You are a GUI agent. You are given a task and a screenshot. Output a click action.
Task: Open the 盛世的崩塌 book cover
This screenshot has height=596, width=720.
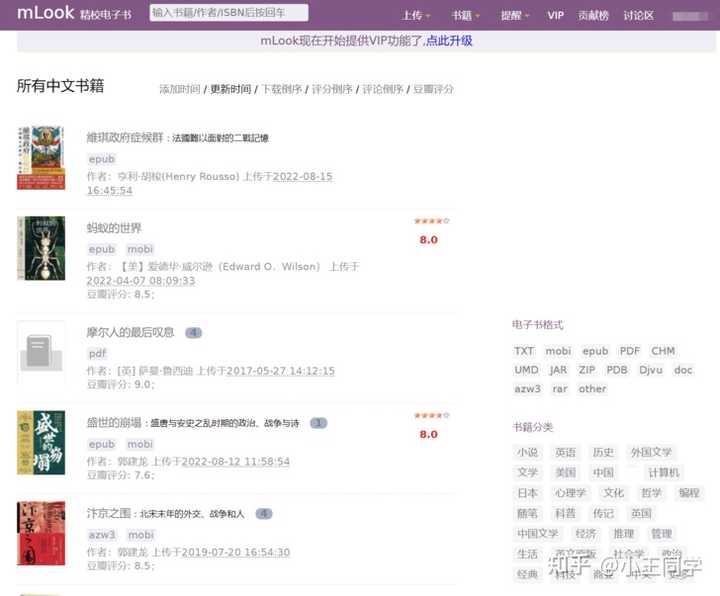[41, 441]
